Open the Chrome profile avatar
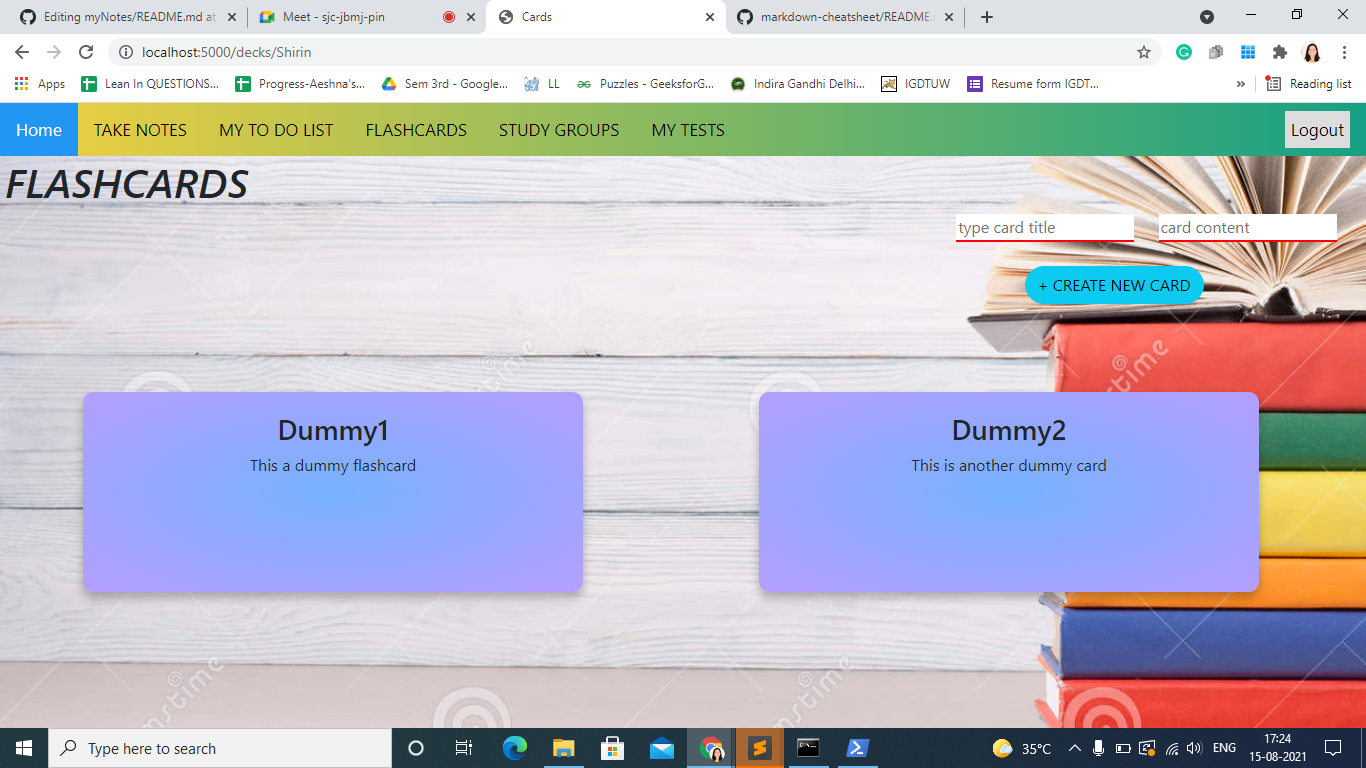Image resolution: width=1366 pixels, height=768 pixels. [1311, 52]
